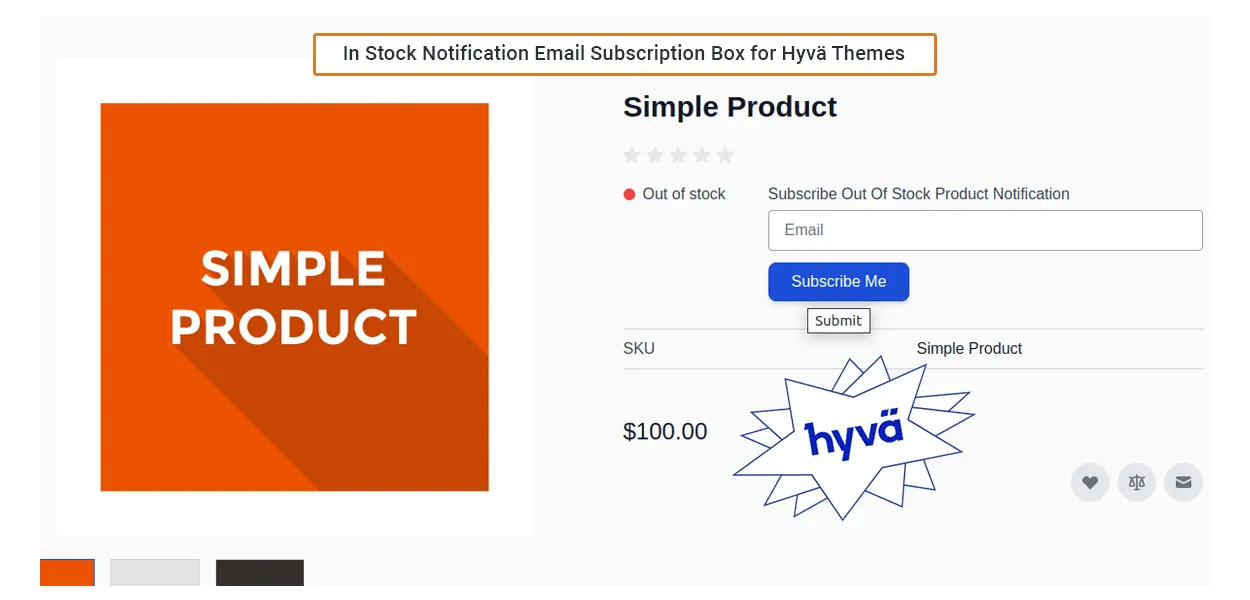Open the main Simple Product image
The height and width of the screenshot is (600, 1250).
pos(294,297)
